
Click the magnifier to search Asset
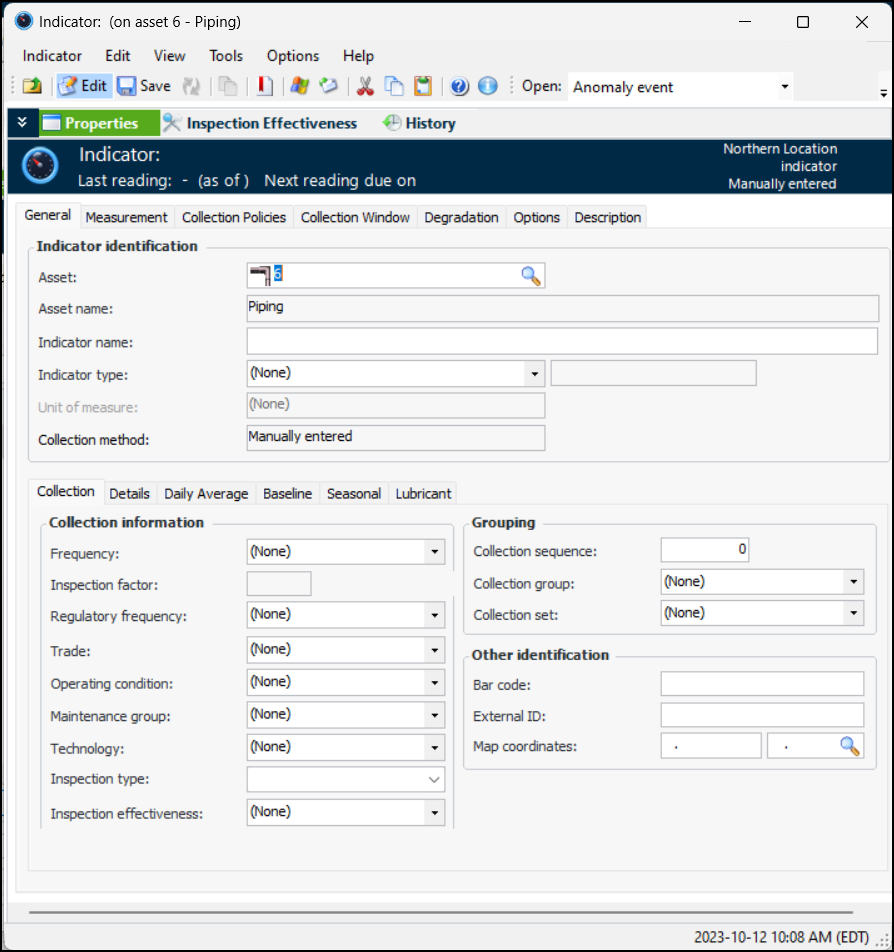click(531, 276)
